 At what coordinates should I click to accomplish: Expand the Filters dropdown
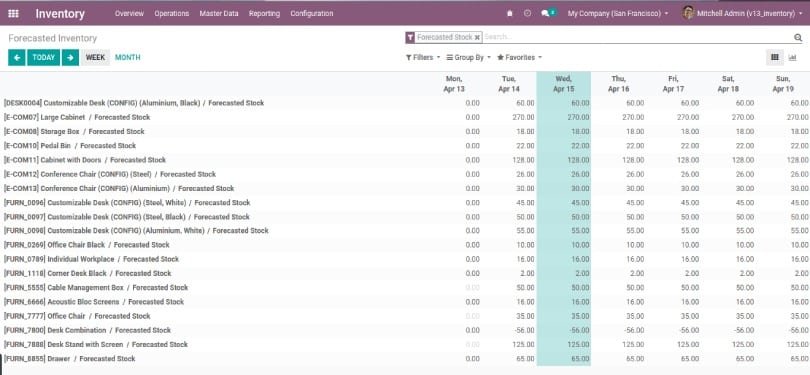tap(423, 57)
